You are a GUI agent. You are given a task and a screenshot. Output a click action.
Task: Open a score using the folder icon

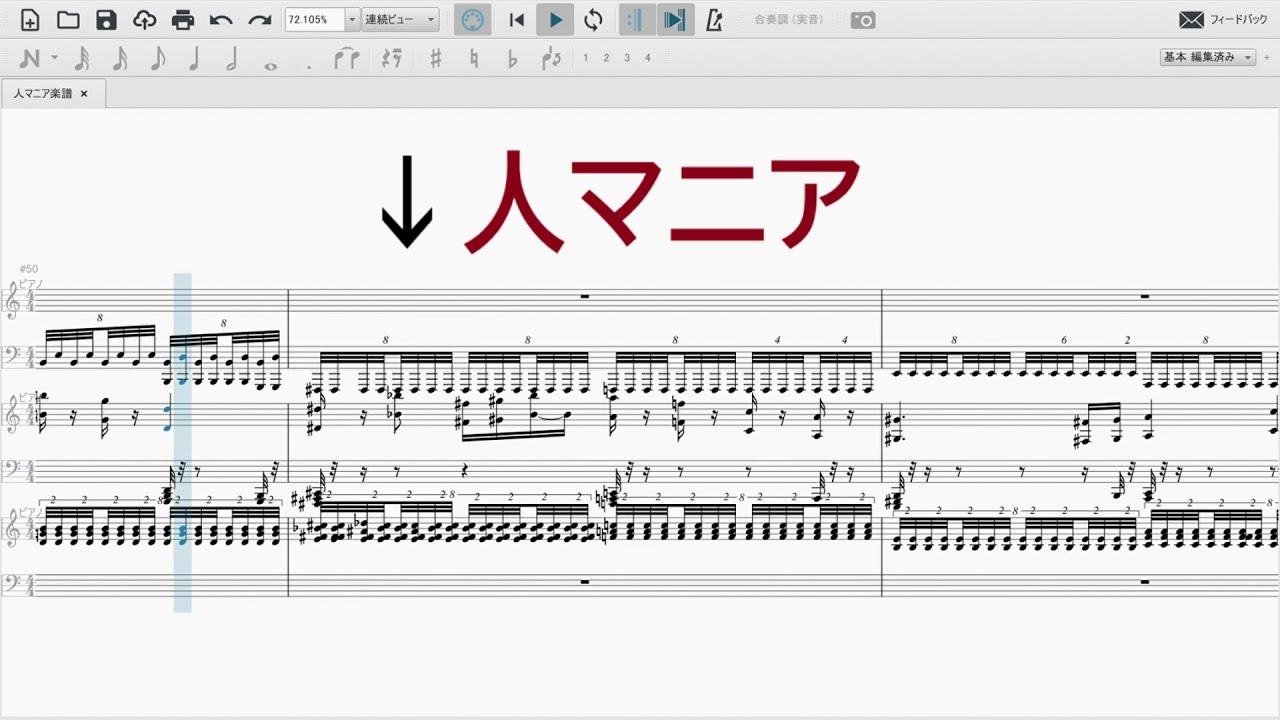pyautogui.click(x=68, y=20)
